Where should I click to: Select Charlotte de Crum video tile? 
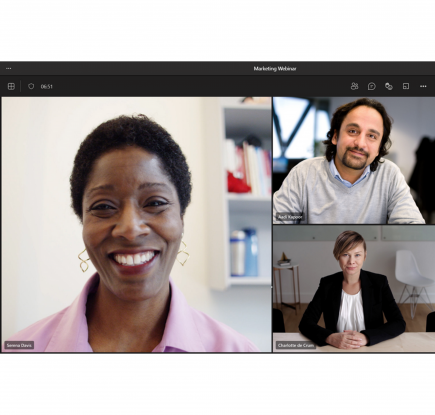click(354, 289)
